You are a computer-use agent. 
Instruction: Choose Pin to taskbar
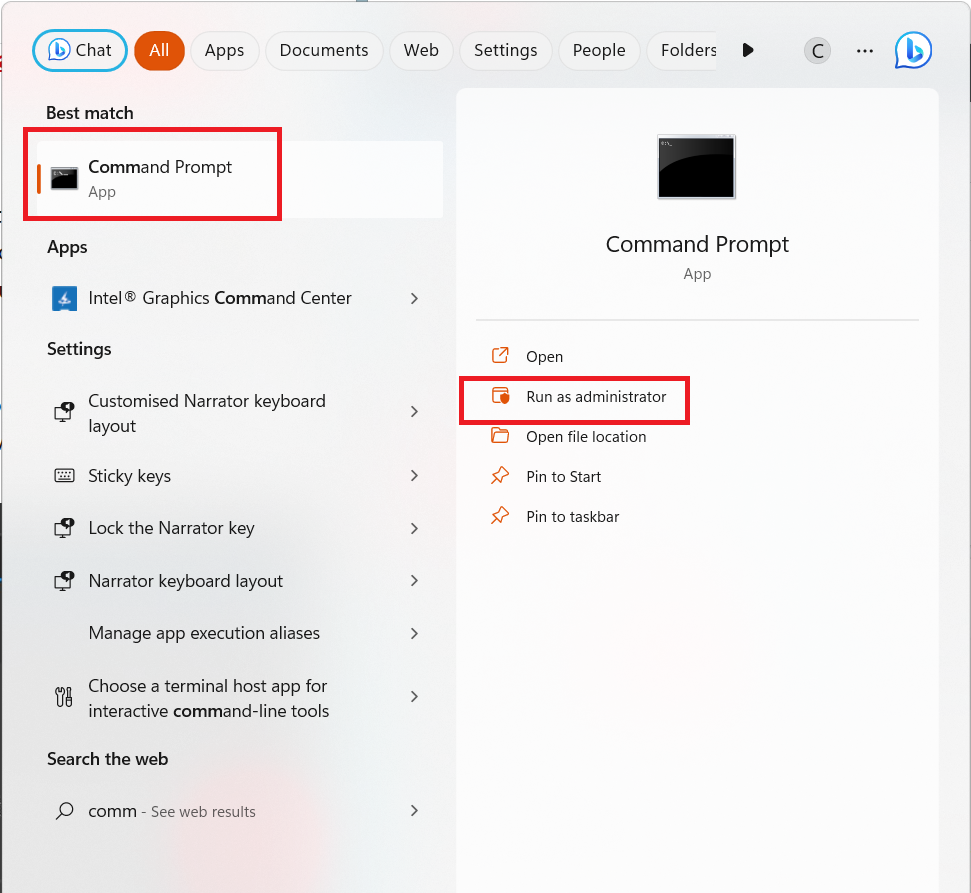[x=572, y=517]
